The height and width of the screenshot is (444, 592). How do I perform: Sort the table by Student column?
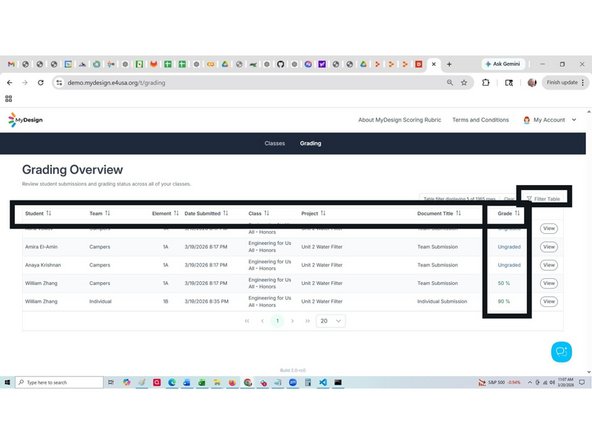click(x=48, y=213)
